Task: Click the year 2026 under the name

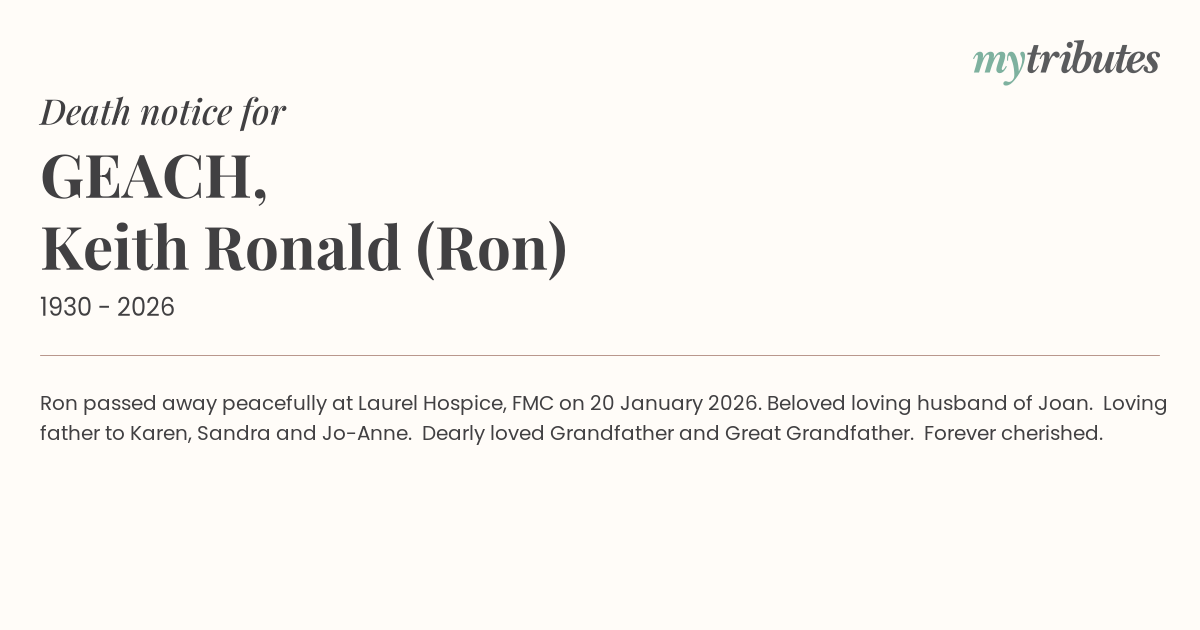Action: [146, 308]
